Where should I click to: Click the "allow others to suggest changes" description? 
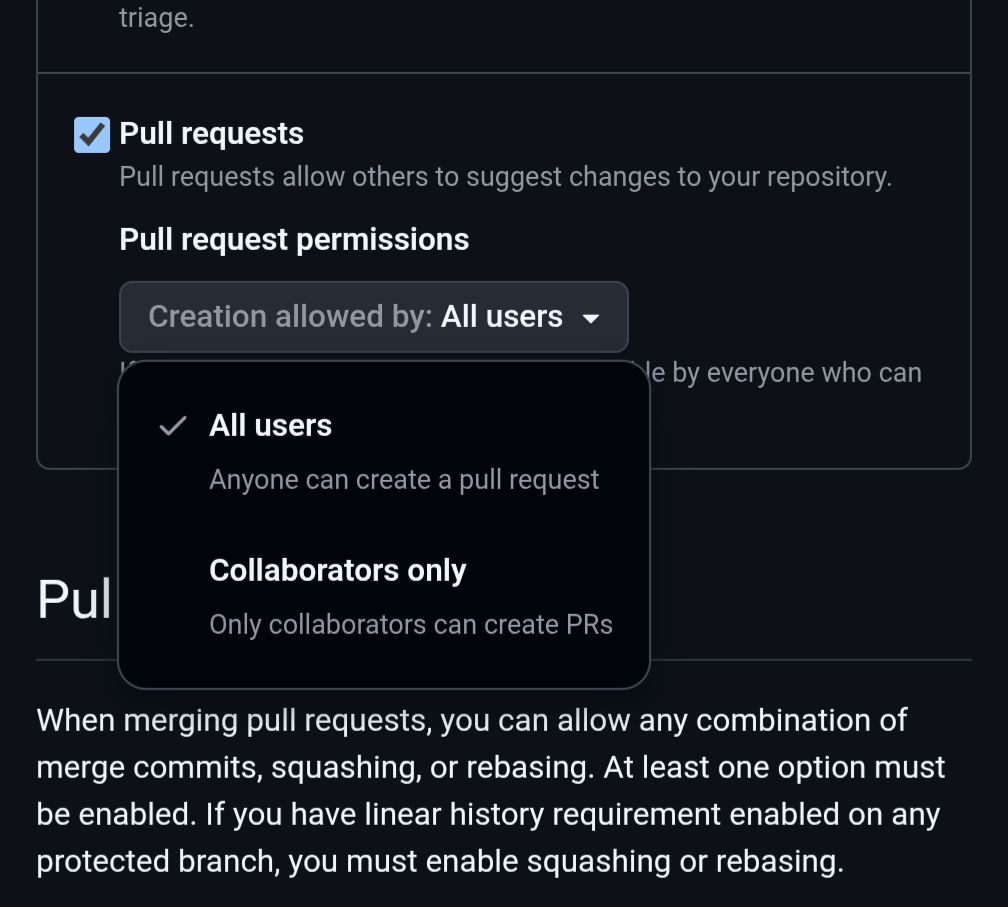coord(505,178)
